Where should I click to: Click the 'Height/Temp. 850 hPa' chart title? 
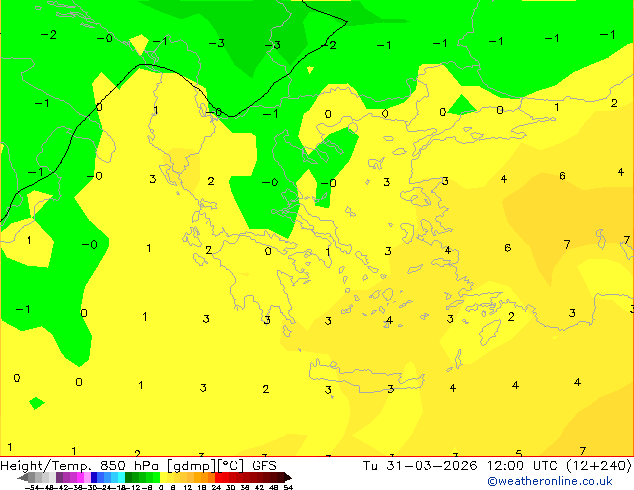pyautogui.click(x=79, y=465)
